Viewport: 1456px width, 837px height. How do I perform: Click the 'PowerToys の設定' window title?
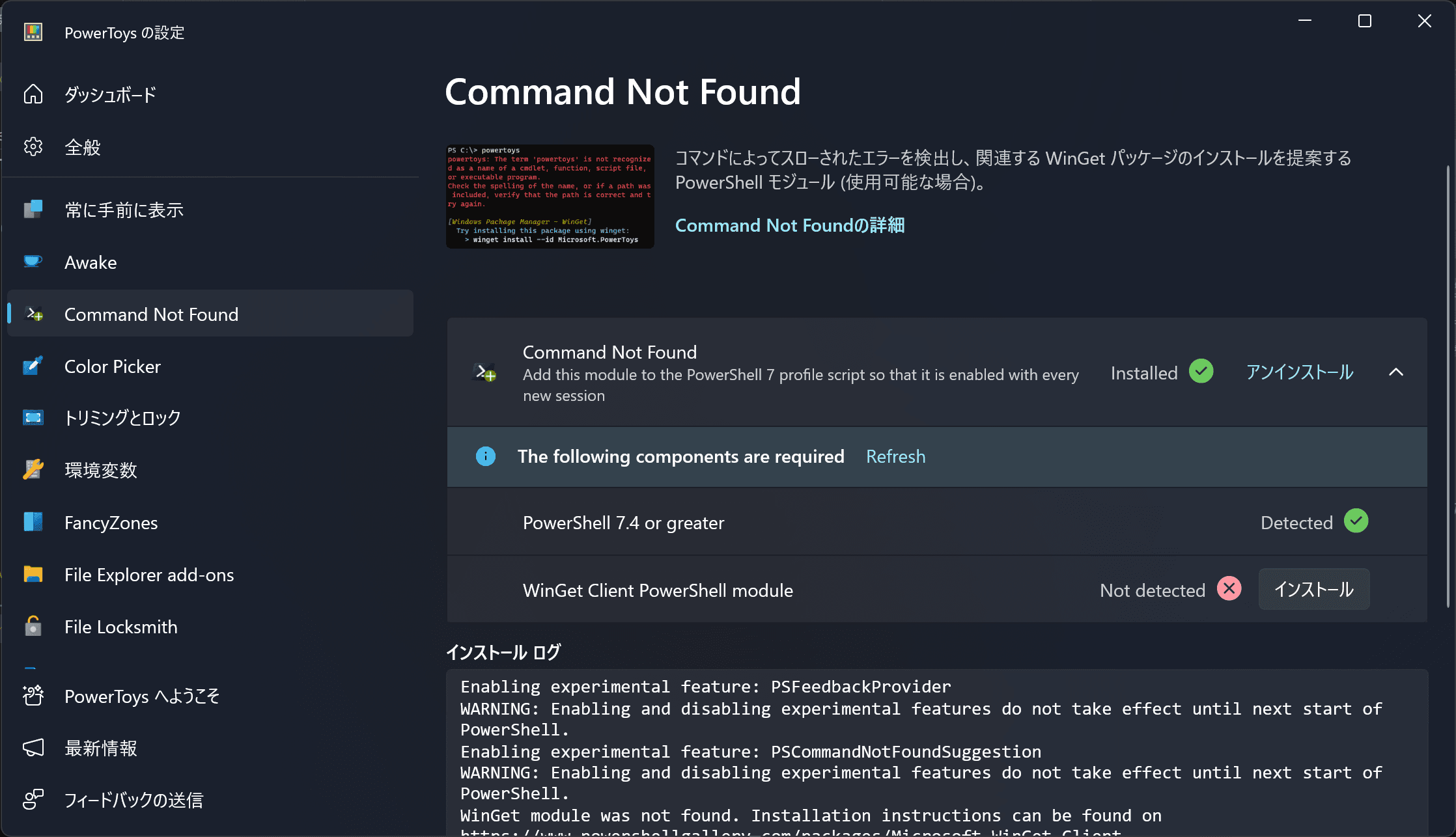click(x=124, y=33)
